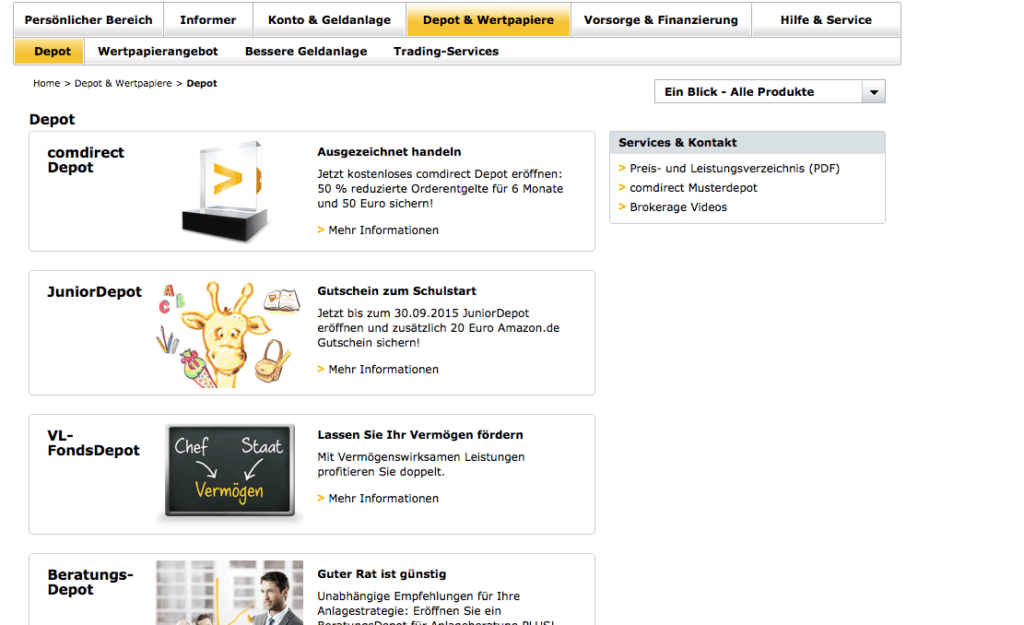Click Depot & Wertpapiere breadcrumb link
Viewport: 1024px width, 625px height.
coord(123,84)
